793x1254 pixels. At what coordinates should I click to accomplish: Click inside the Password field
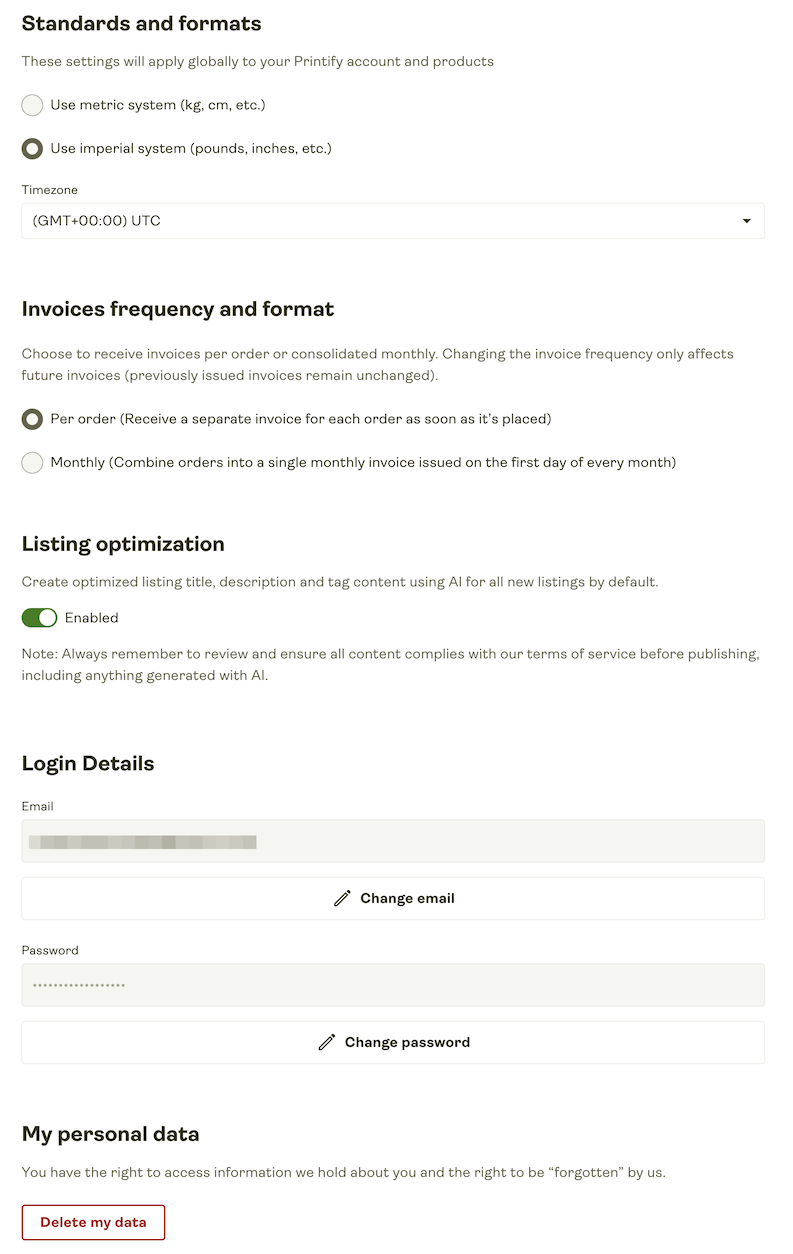pos(393,985)
